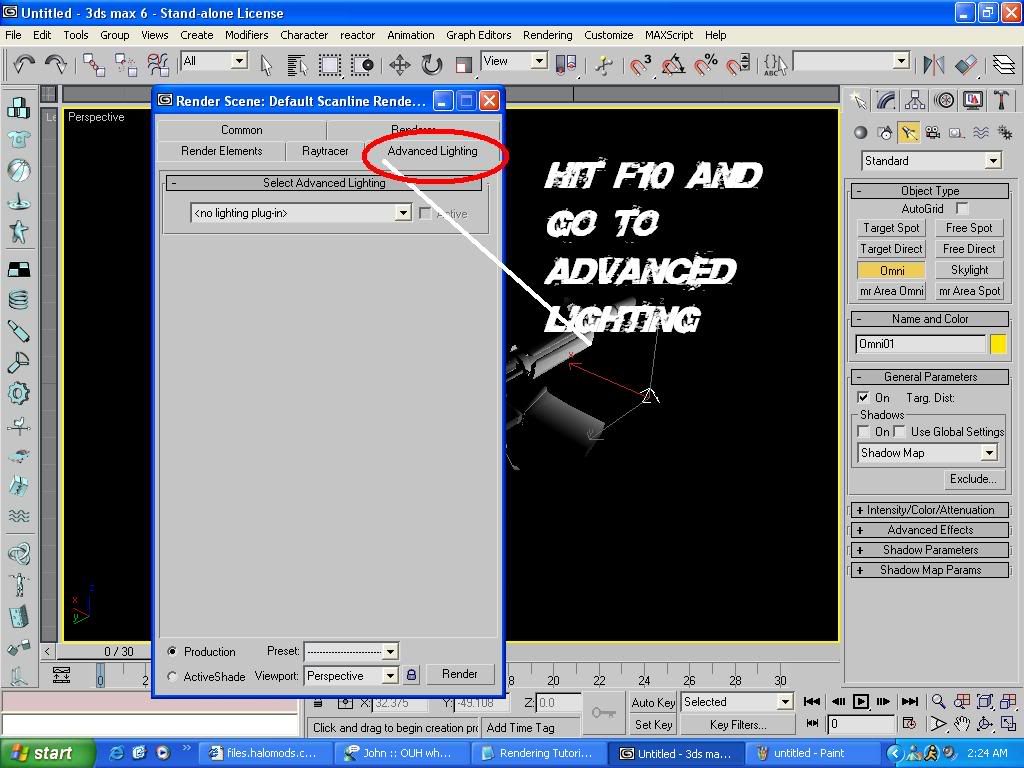
Task: Switch to the Common tab
Action: pyautogui.click(x=242, y=130)
